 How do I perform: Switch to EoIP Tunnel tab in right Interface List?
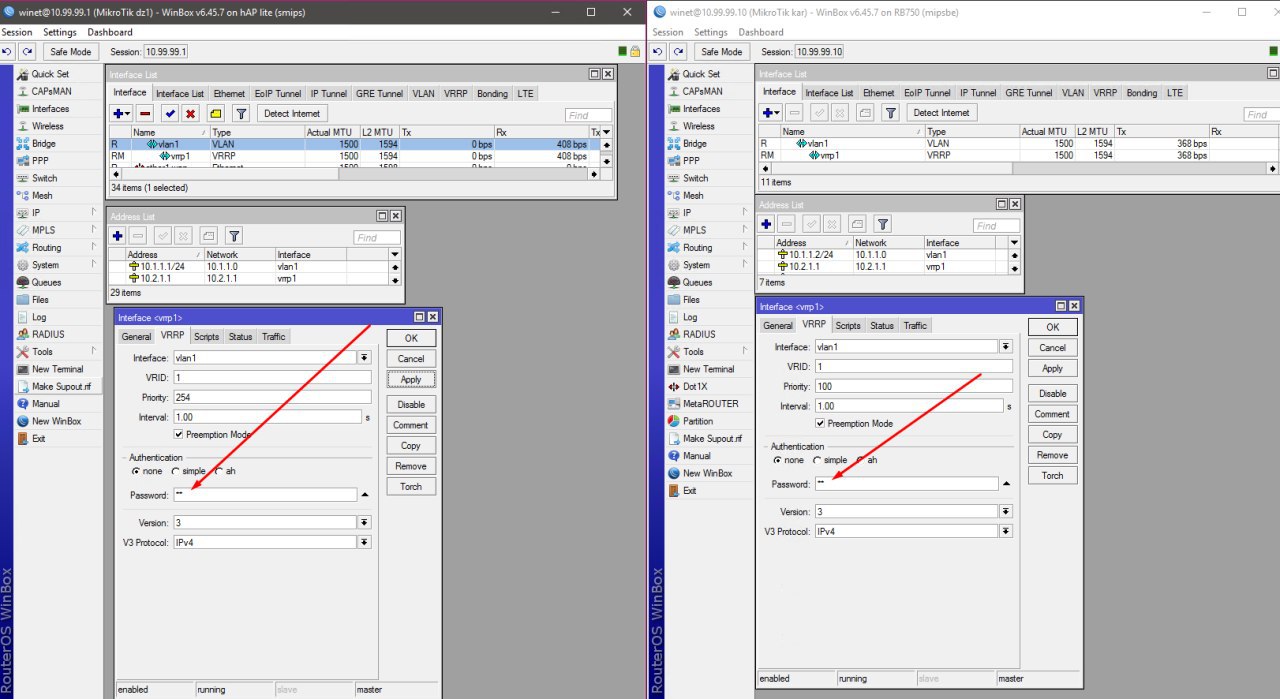pyautogui.click(x=926, y=93)
